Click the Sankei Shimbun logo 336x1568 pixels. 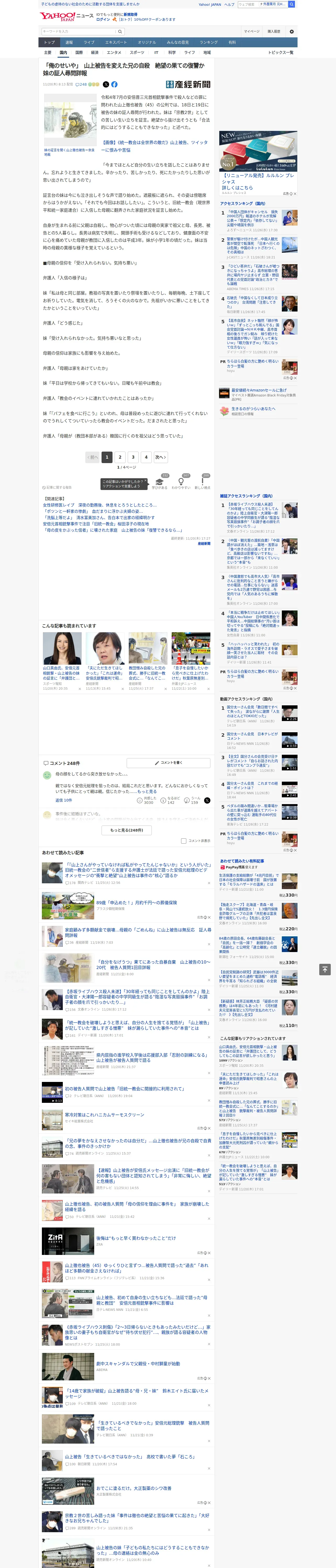click(188, 85)
